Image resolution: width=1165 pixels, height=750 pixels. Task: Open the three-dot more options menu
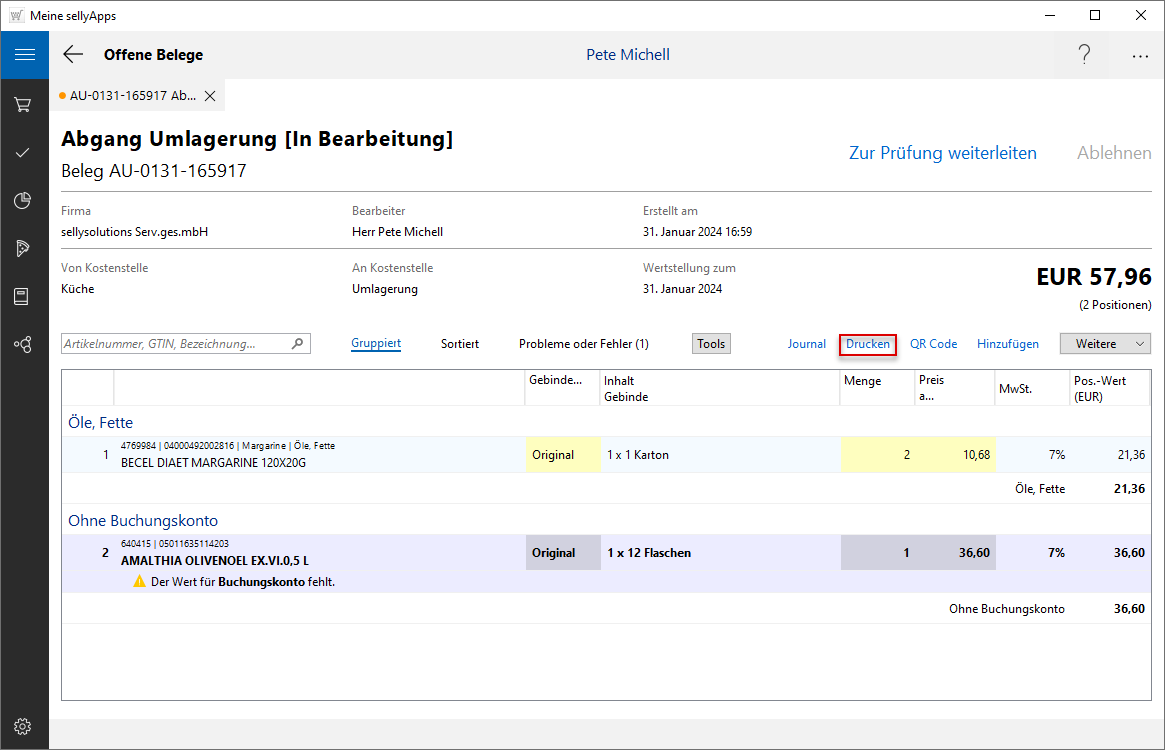point(1140,56)
